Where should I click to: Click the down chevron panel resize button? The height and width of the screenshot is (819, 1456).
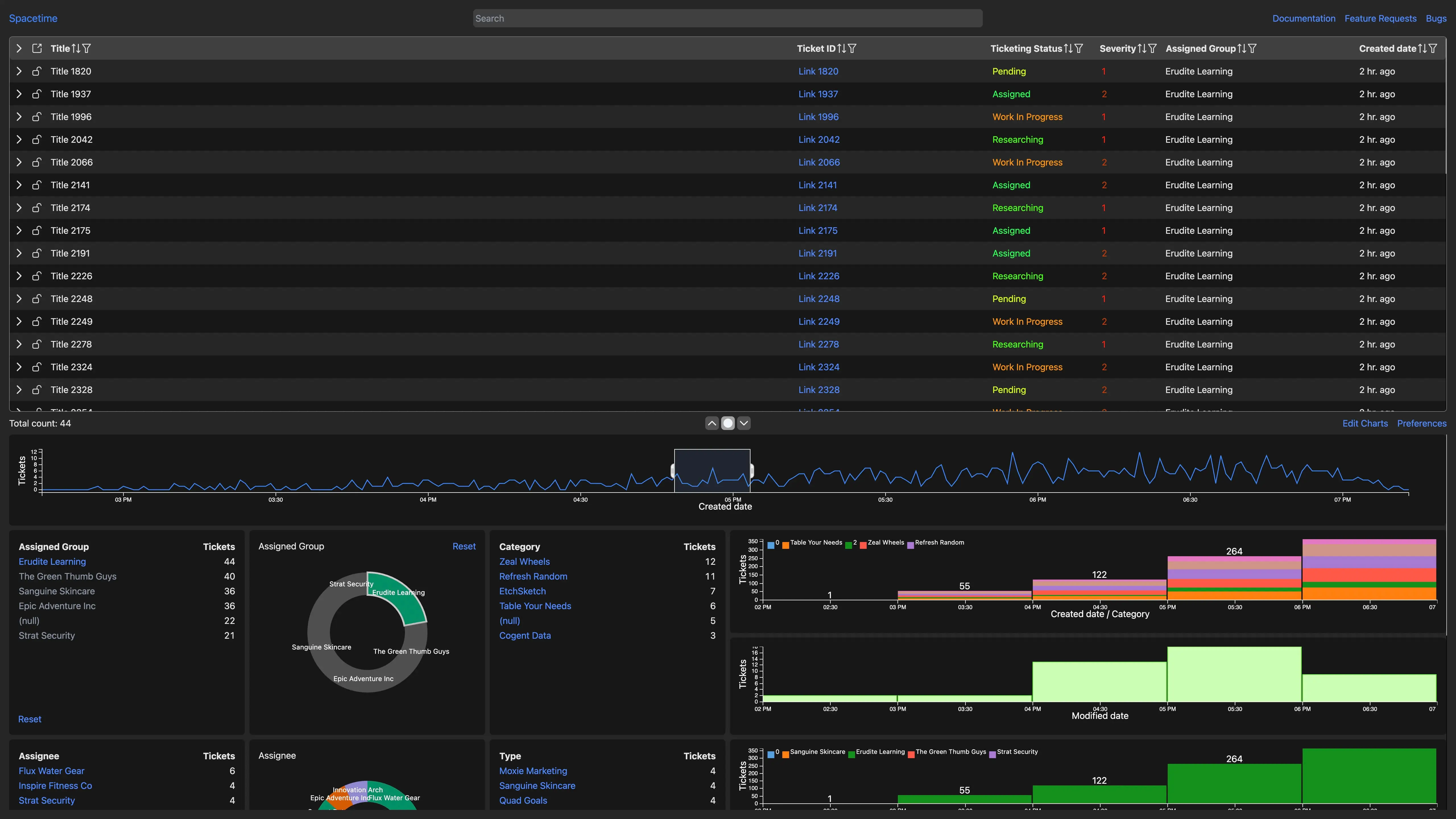click(744, 423)
